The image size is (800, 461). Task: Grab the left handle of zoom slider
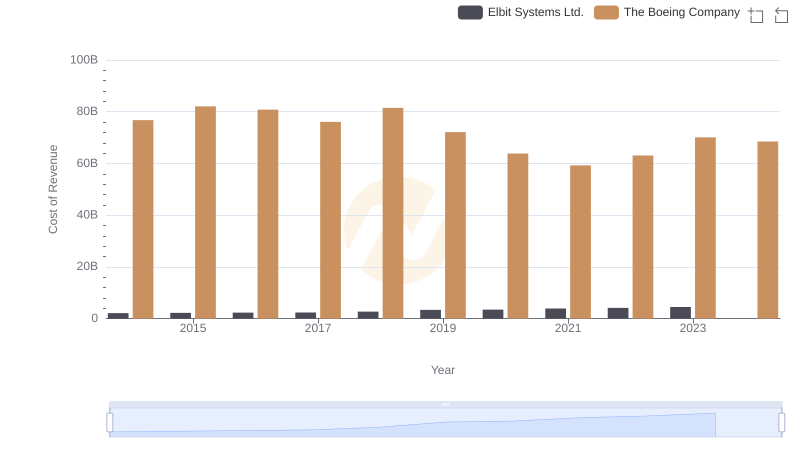coord(110,423)
